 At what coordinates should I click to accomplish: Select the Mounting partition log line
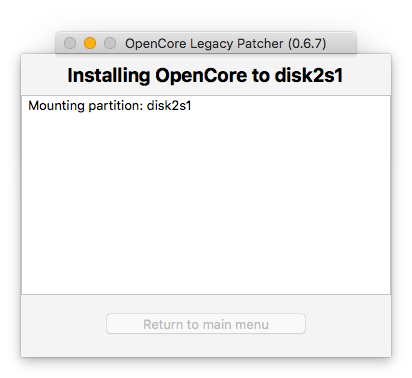(x=110, y=106)
